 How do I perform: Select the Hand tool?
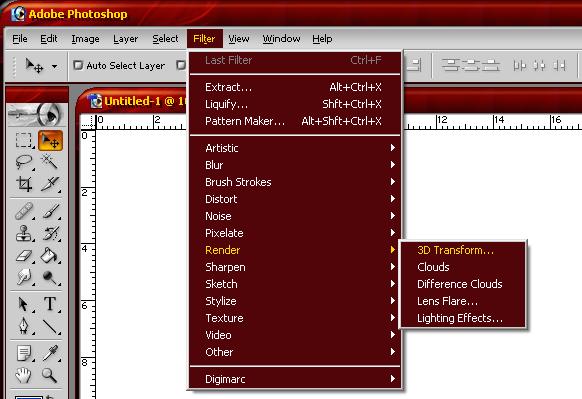pos(24,375)
